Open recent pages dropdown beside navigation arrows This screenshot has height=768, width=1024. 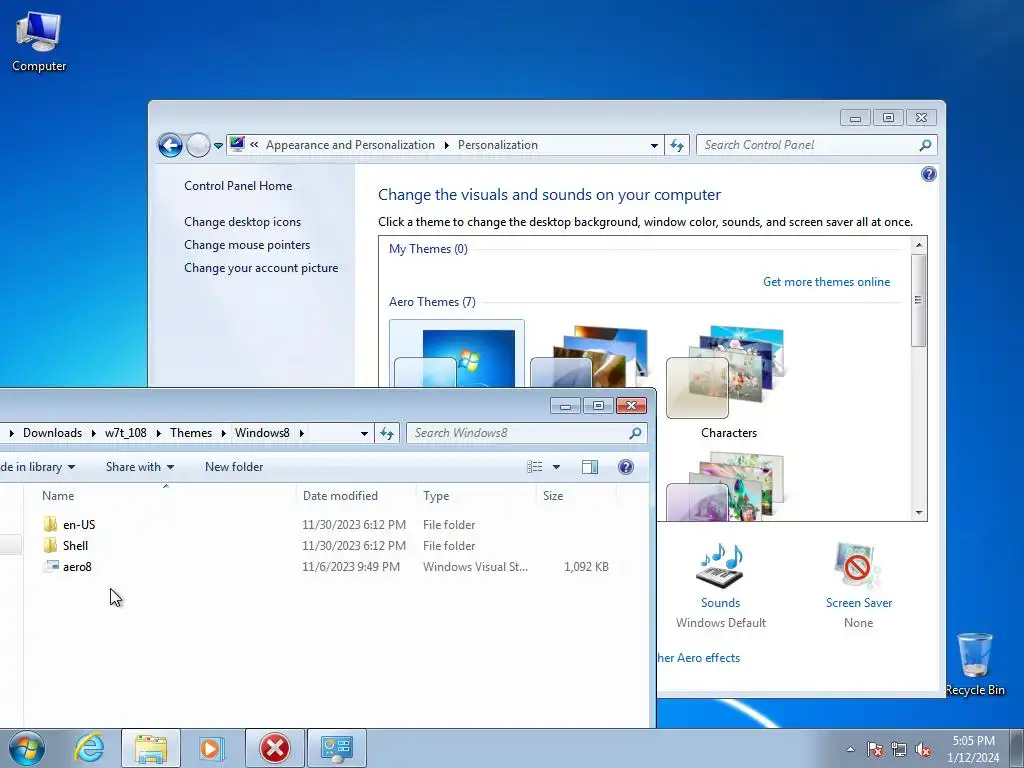click(x=218, y=146)
